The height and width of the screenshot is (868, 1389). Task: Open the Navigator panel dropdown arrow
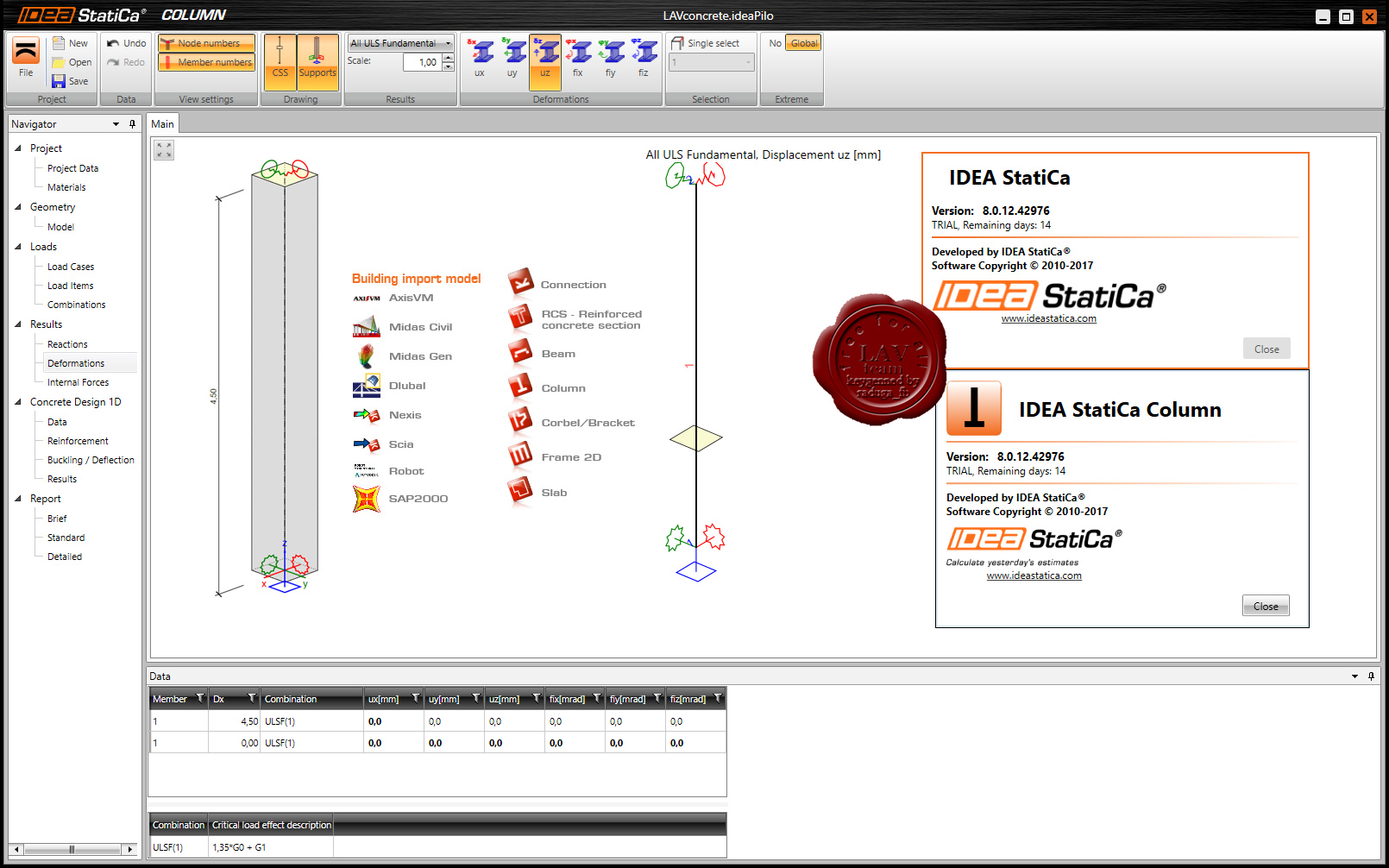116,124
